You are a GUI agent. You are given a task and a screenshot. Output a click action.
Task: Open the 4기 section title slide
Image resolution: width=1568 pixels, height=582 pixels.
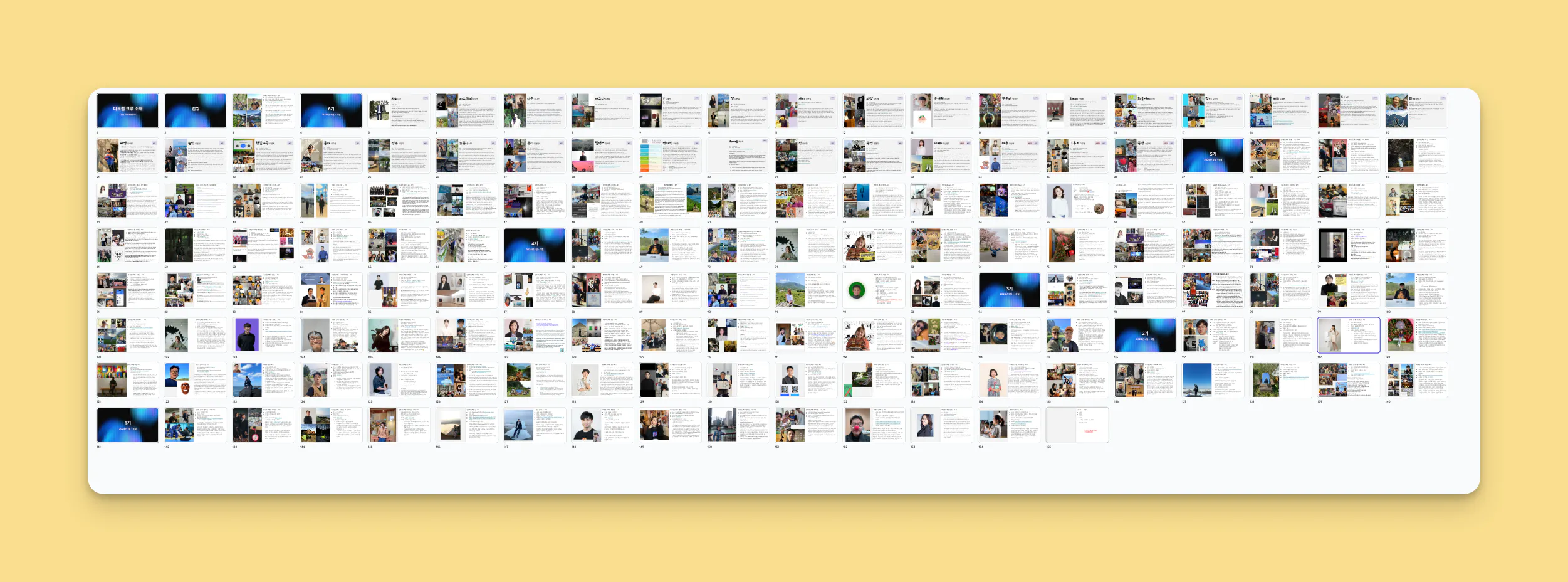535,245
